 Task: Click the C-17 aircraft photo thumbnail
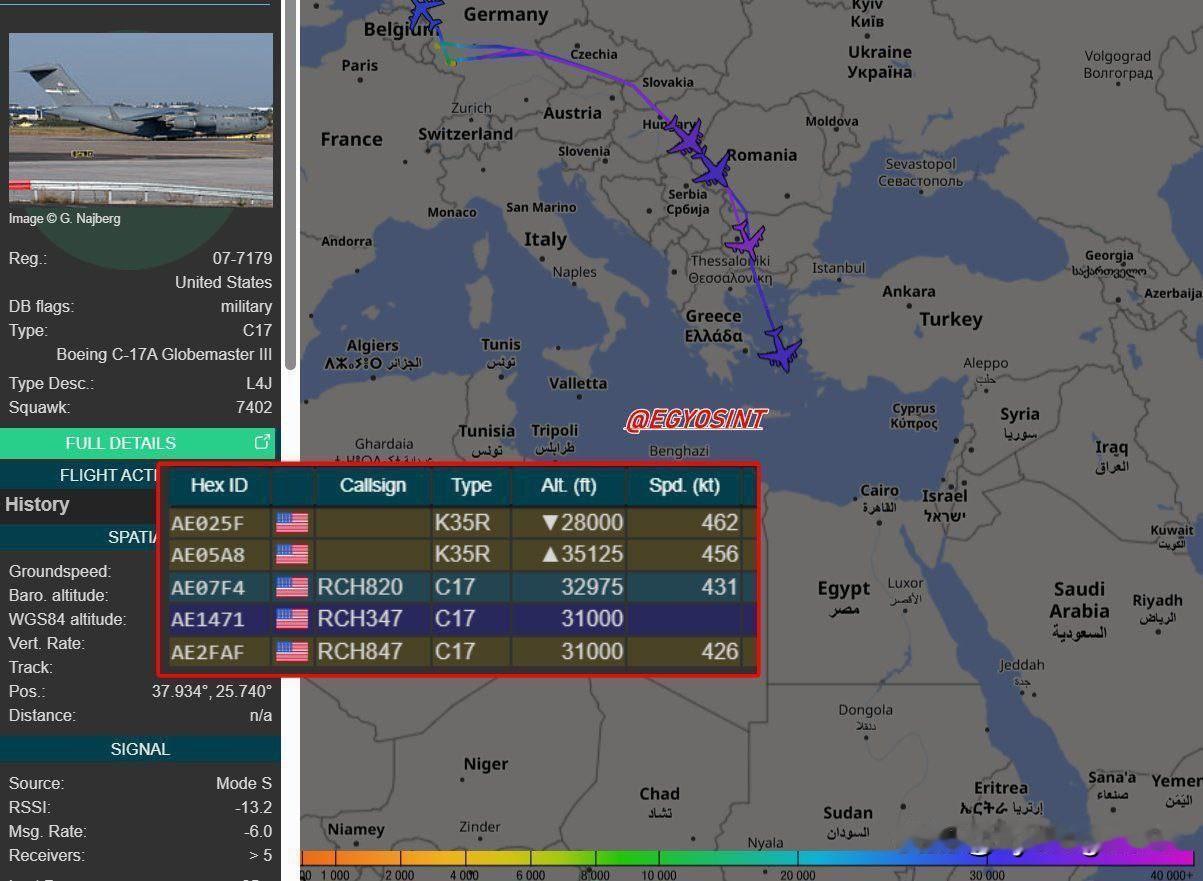pos(141,119)
